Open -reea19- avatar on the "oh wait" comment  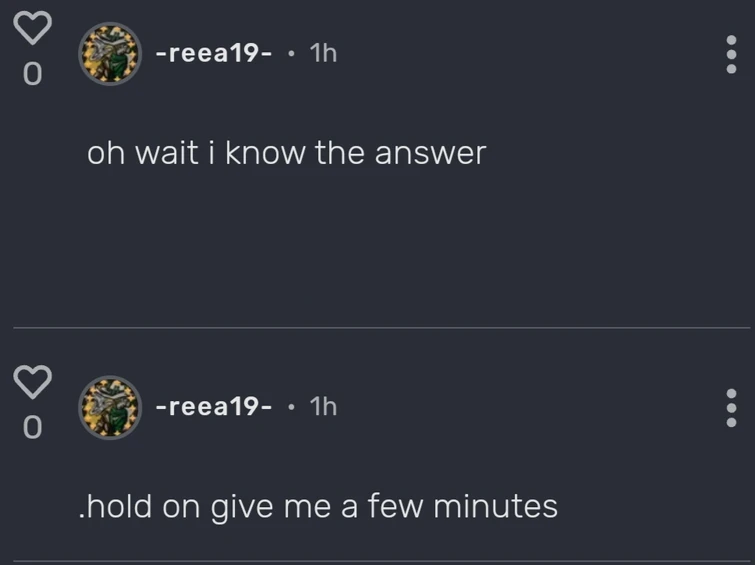pos(109,54)
